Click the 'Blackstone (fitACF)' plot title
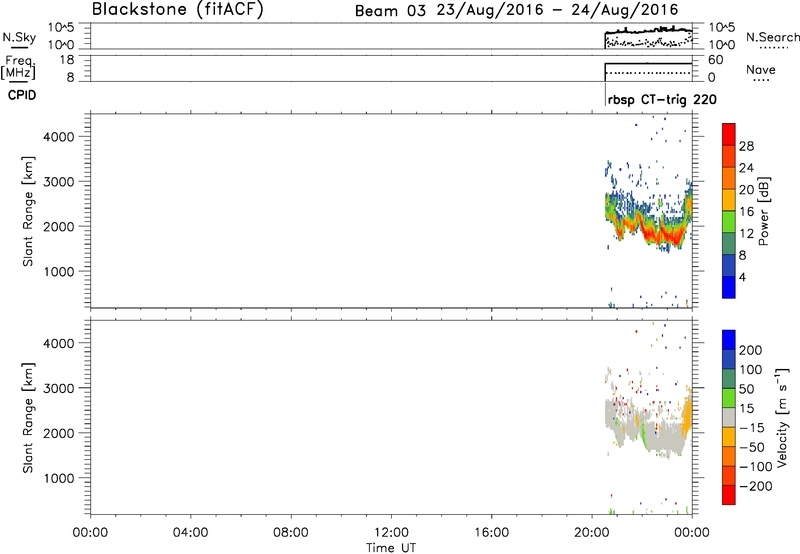Viewport: 800px width, 554px height. [x=178, y=9]
